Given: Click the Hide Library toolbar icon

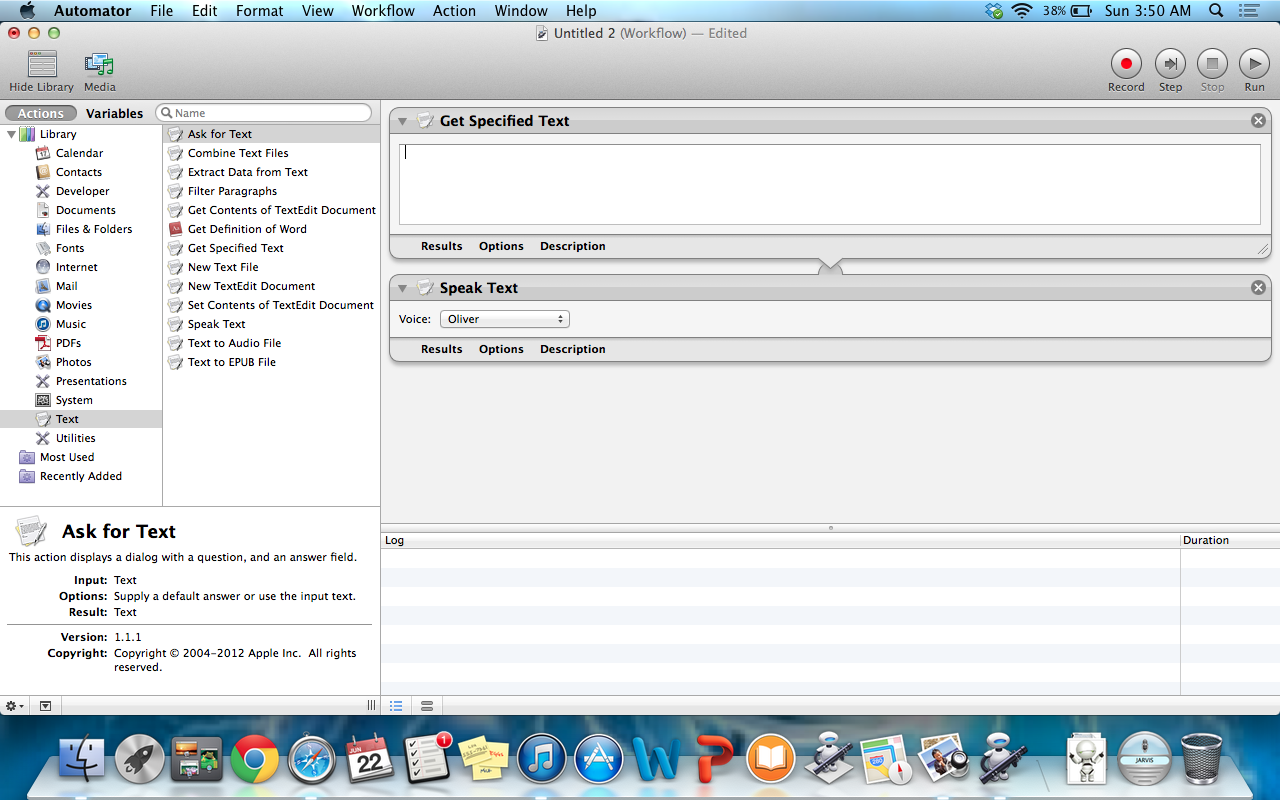Looking at the screenshot, I should (x=42, y=65).
